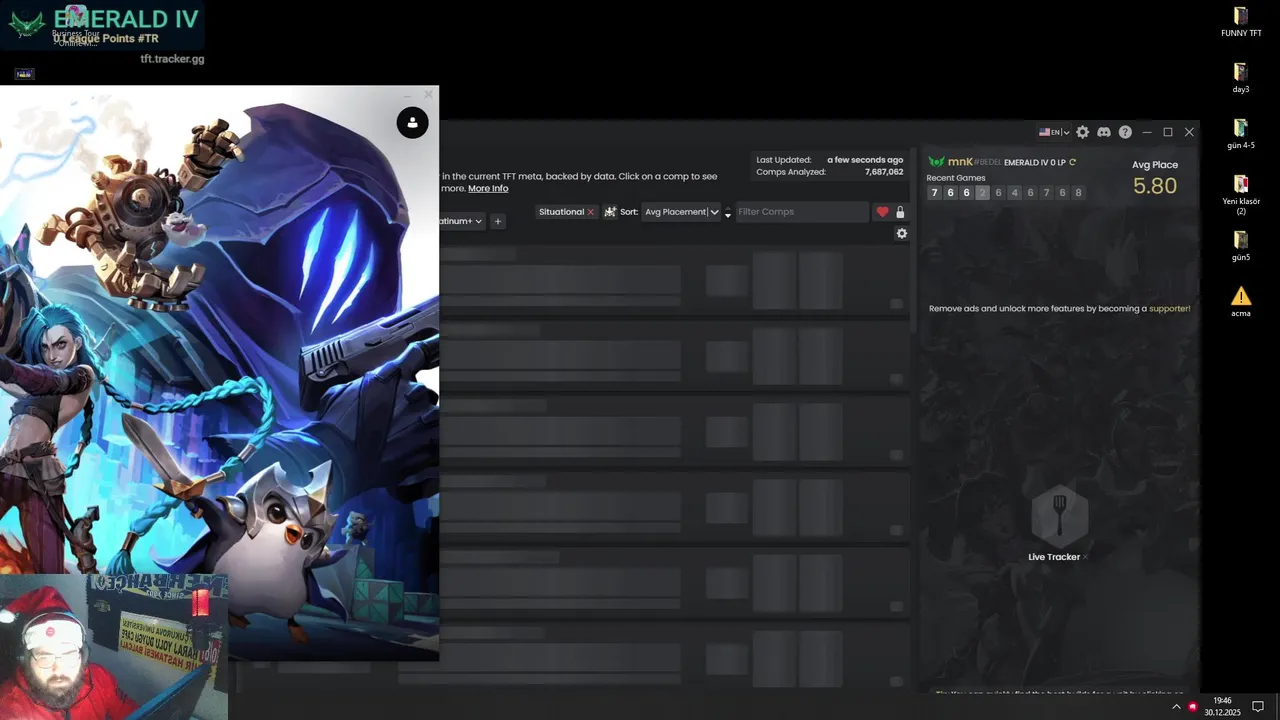
Task: Open the gün 4-5 desktop archive
Action: click(x=1241, y=133)
